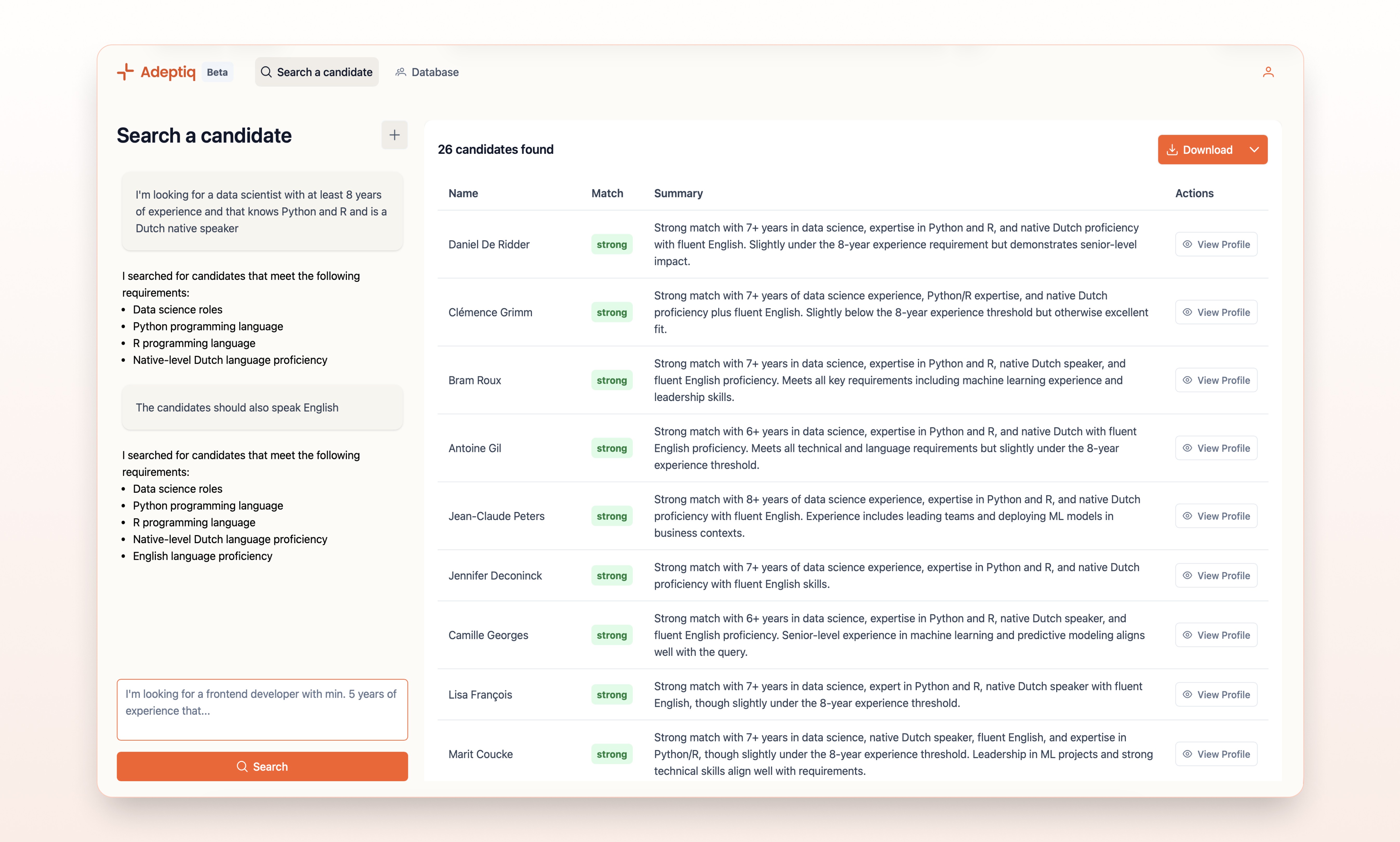Open Lisa François's profile
The image size is (1400, 842).
point(1216,694)
